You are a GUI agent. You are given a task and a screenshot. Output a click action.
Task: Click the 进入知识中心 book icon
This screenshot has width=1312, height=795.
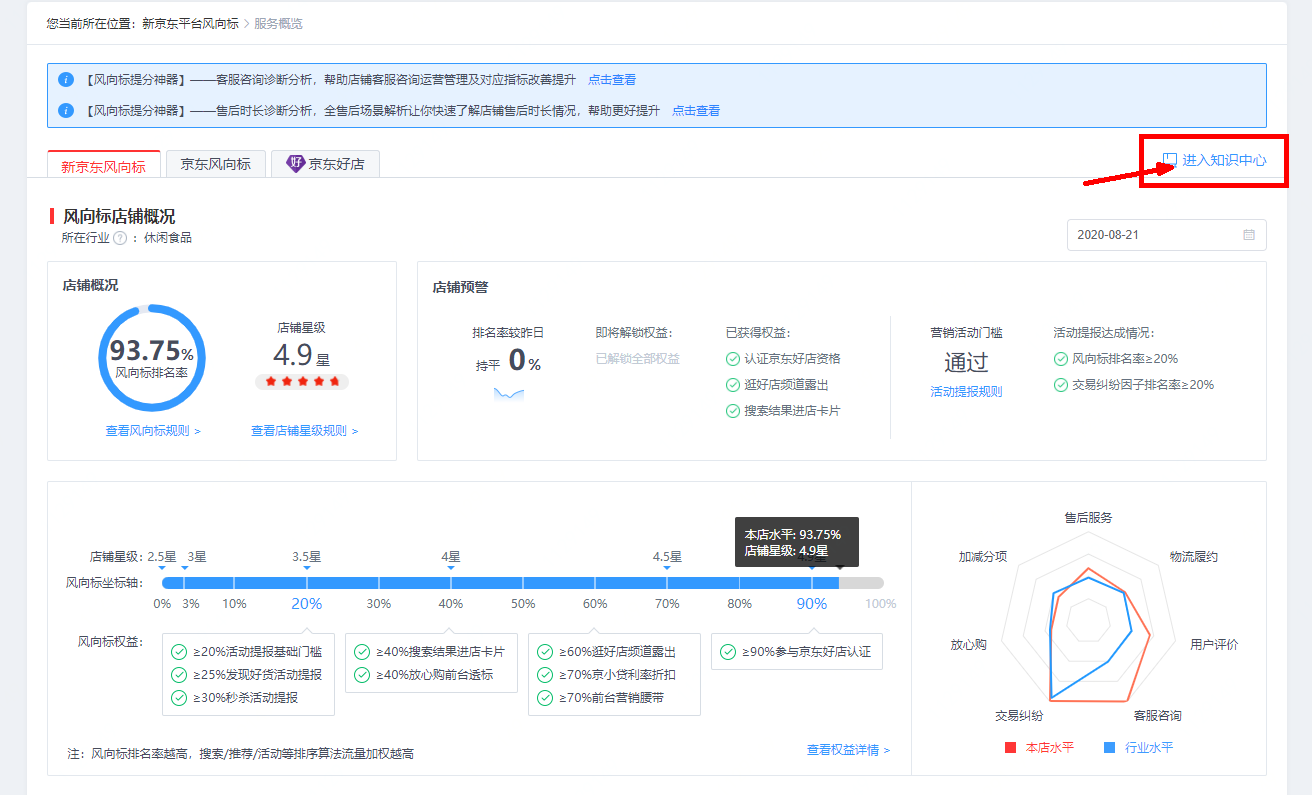pyautogui.click(x=1170, y=160)
